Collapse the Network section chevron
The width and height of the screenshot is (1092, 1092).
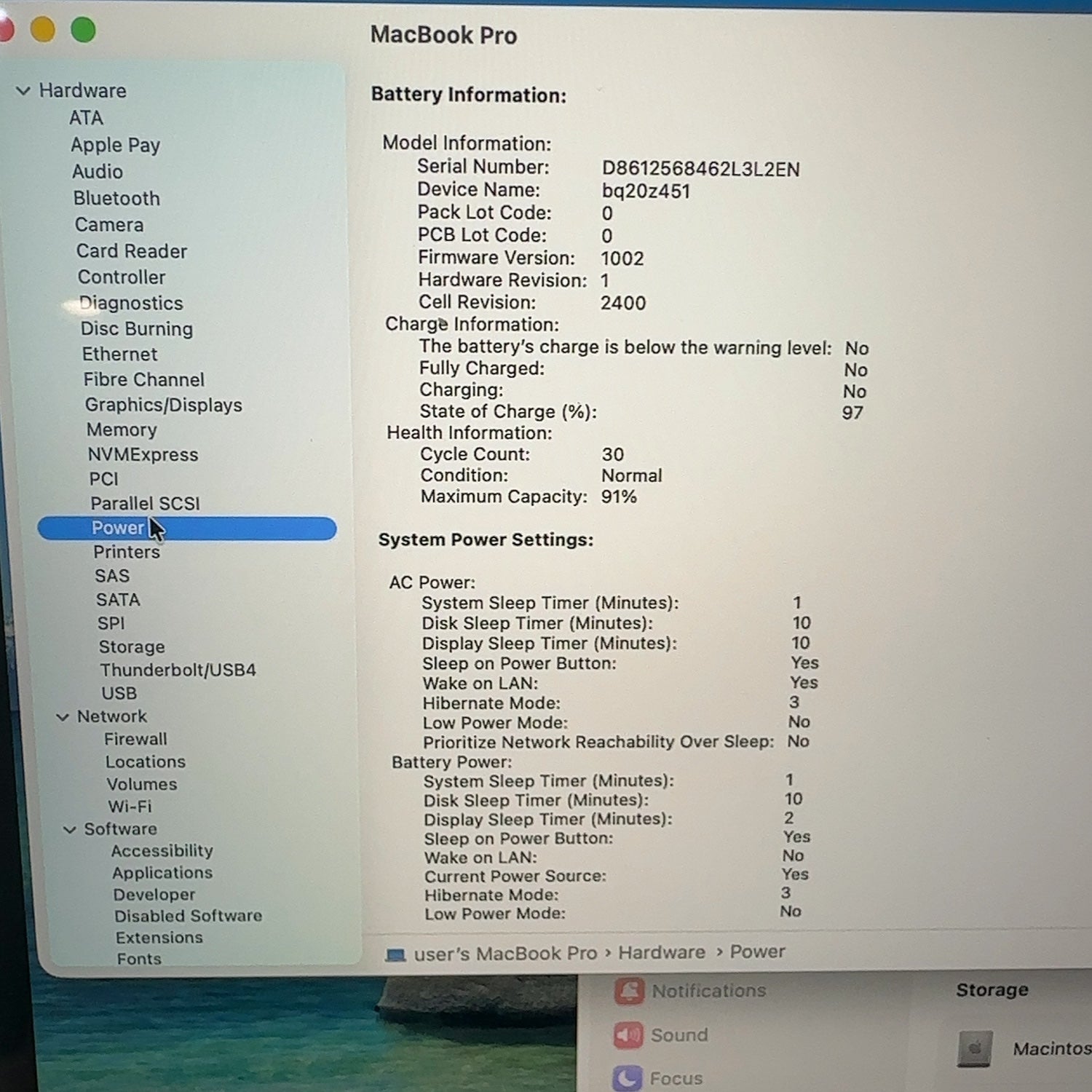63,717
